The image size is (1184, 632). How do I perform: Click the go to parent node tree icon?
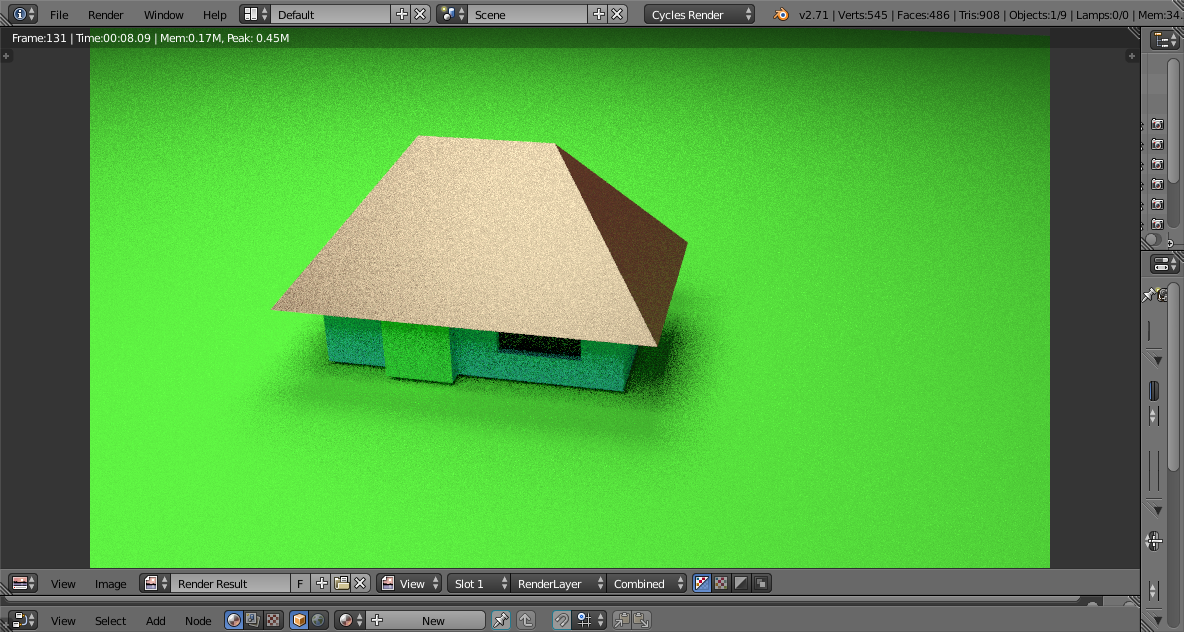tap(525, 621)
